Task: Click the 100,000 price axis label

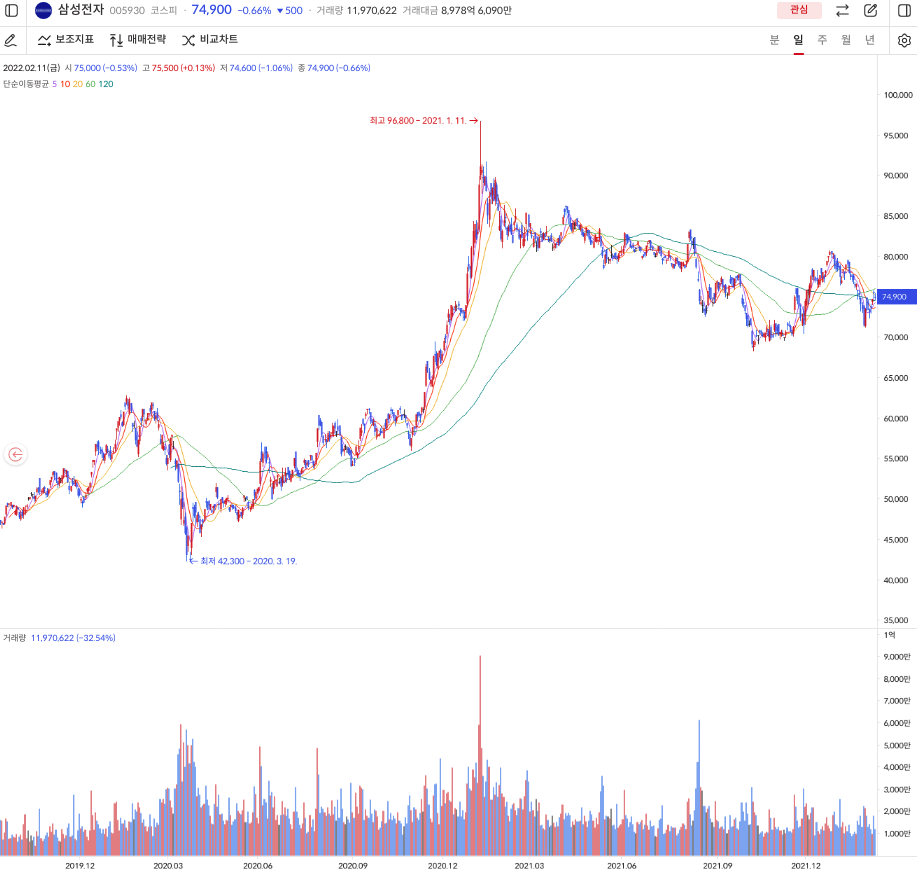Action: tap(898, 95)
